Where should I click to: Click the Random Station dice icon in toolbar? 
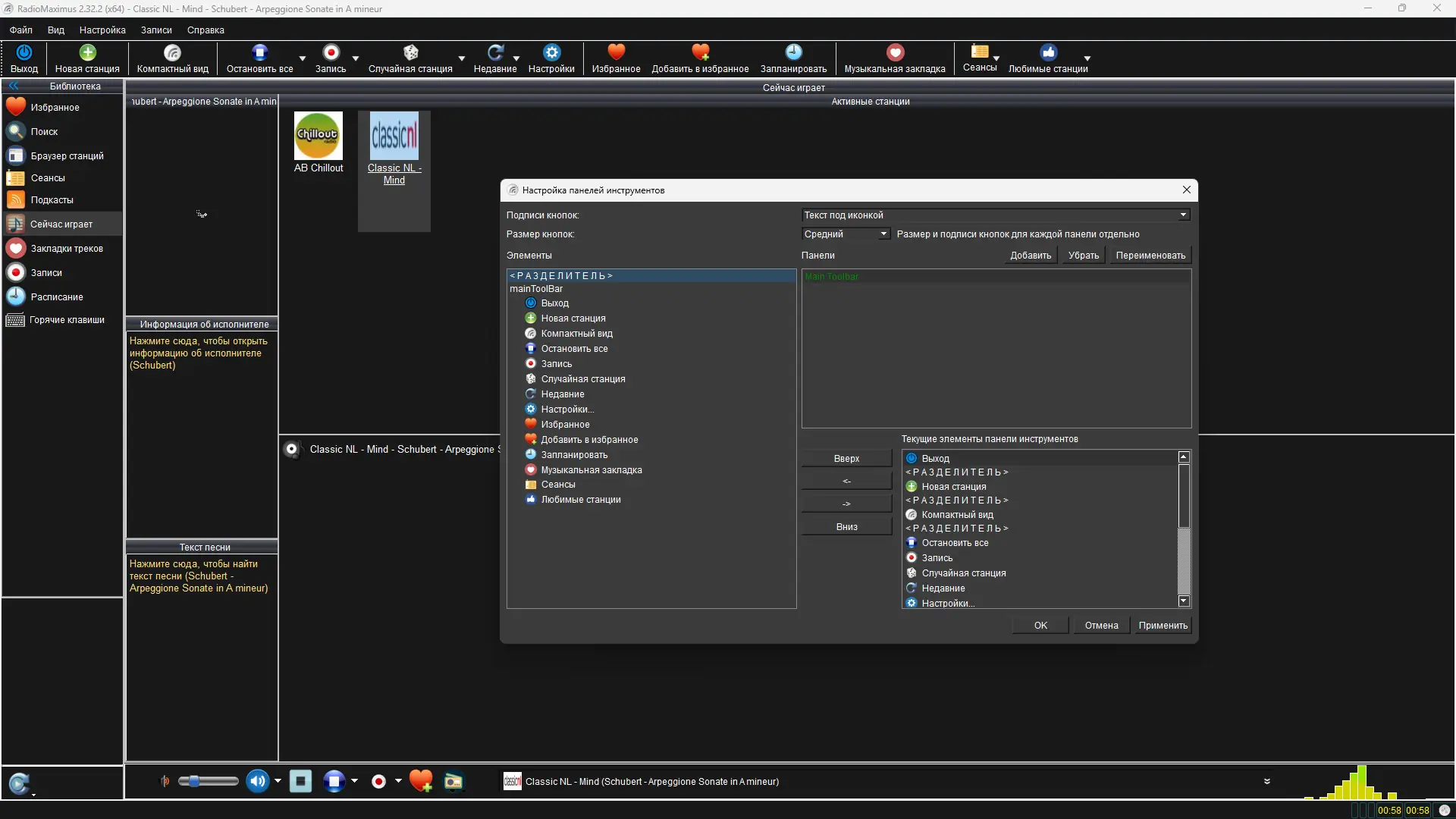(410, 52)
